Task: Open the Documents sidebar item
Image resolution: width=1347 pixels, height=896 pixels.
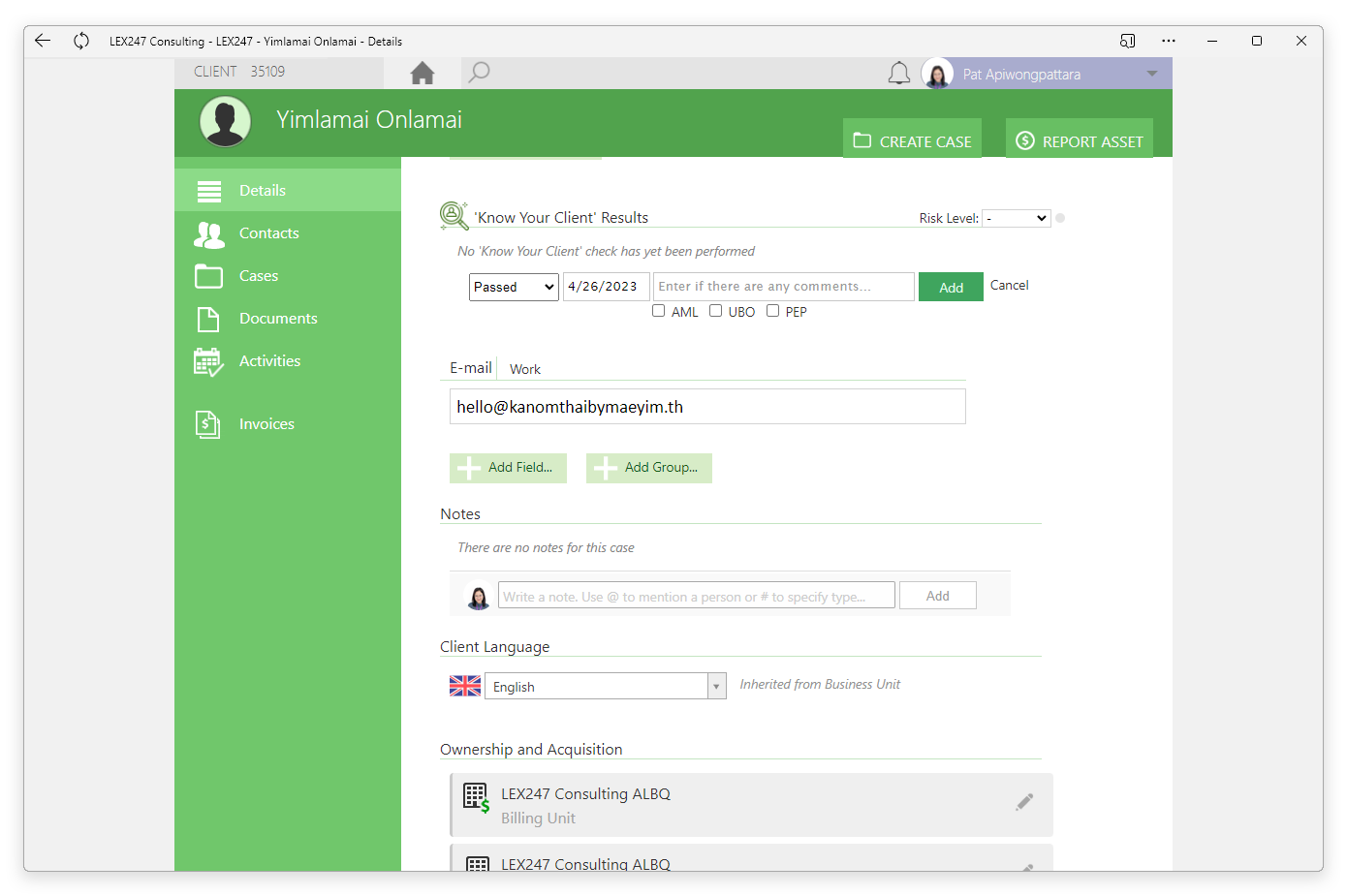Action: pos(288,319)
